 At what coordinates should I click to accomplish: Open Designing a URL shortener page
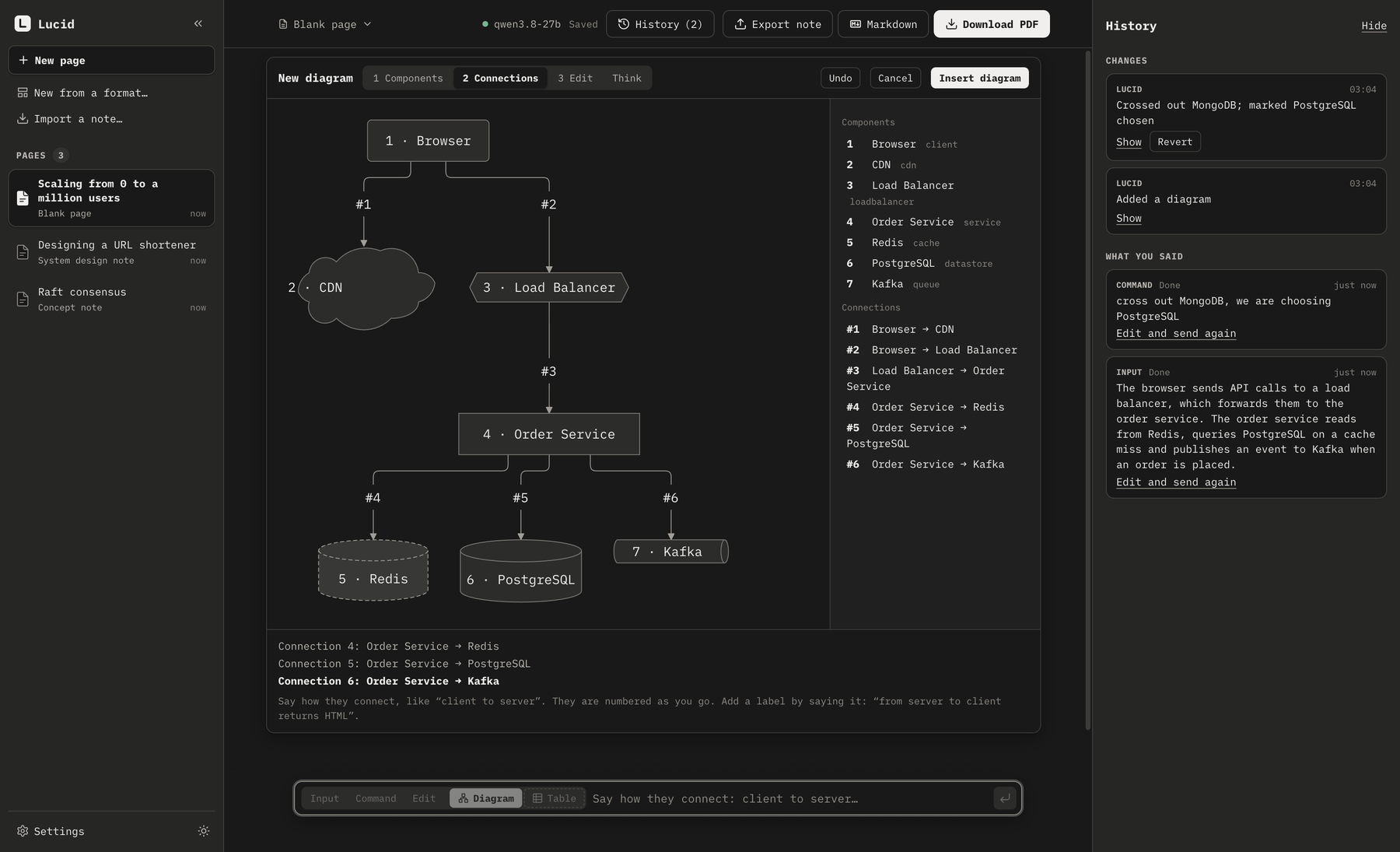[x=111, y=252]
